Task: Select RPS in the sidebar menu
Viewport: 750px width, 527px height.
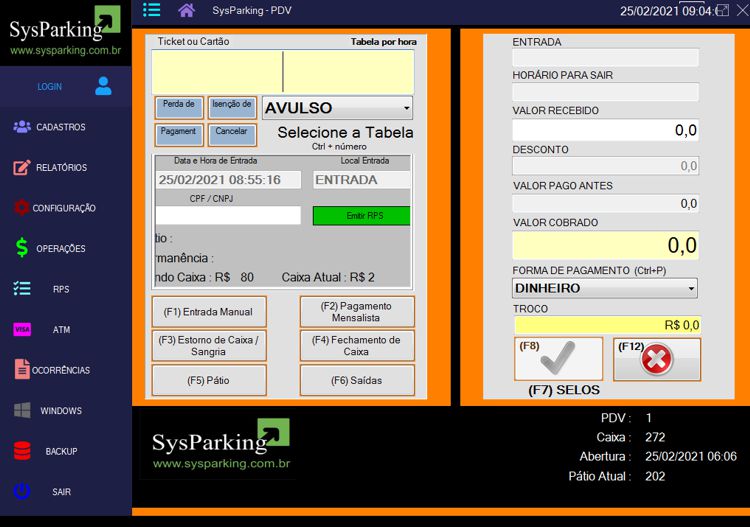Action: (x=61, y=289)
